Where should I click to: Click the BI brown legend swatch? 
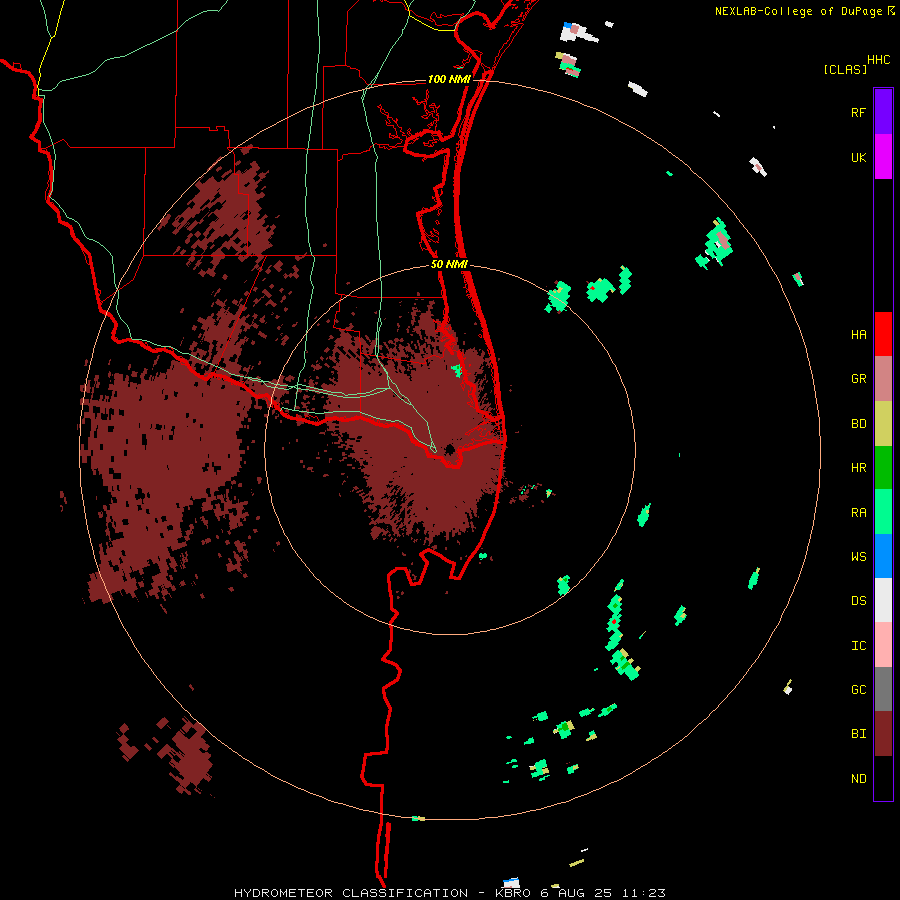883,734
